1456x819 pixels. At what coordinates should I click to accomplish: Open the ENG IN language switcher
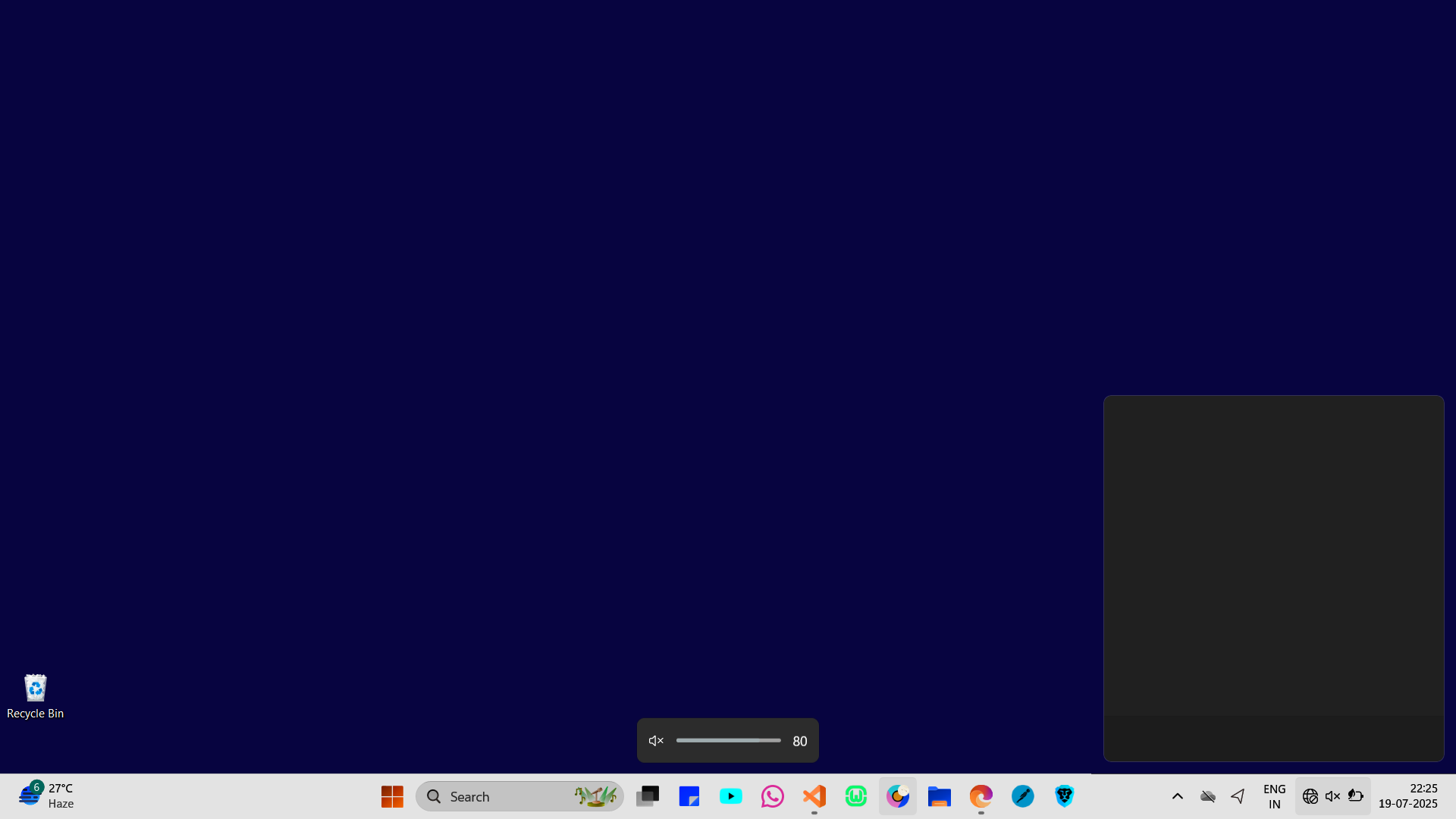coord(1274,796)
